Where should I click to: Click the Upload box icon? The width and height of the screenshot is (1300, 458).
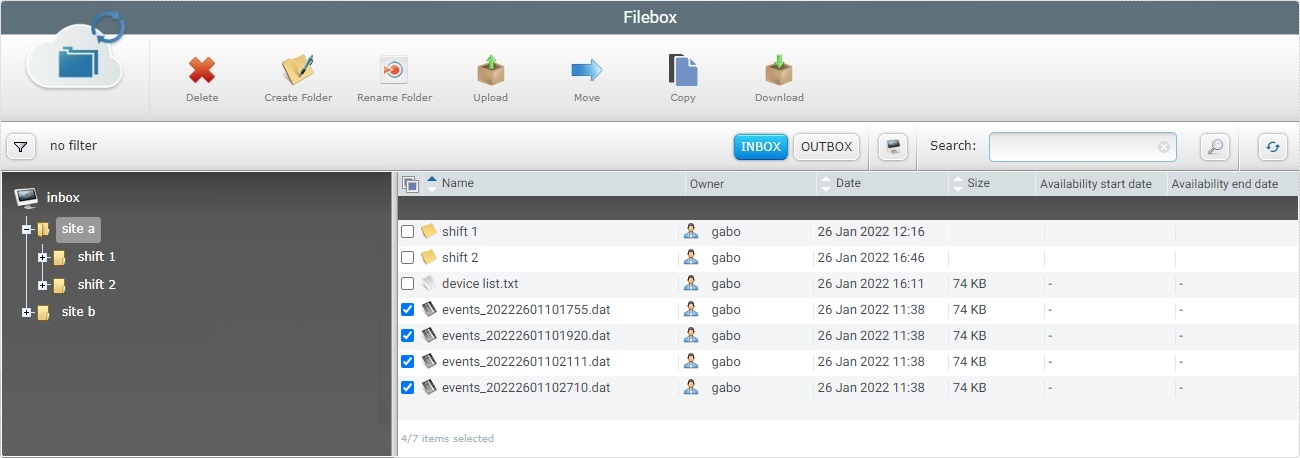point(490,69)
